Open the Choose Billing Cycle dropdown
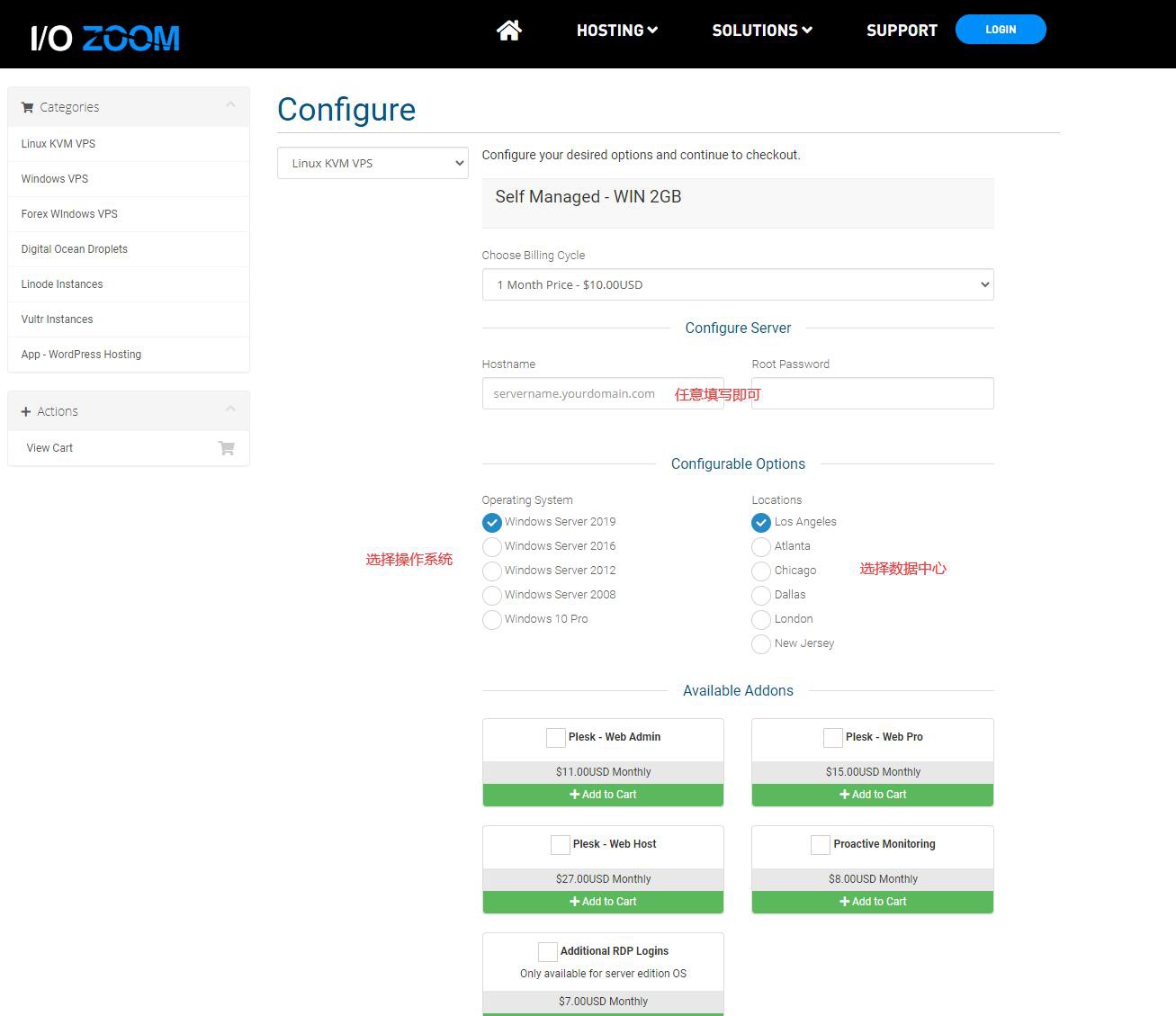The width and height of the screenshot is (1176, 1016). (738, 284)
